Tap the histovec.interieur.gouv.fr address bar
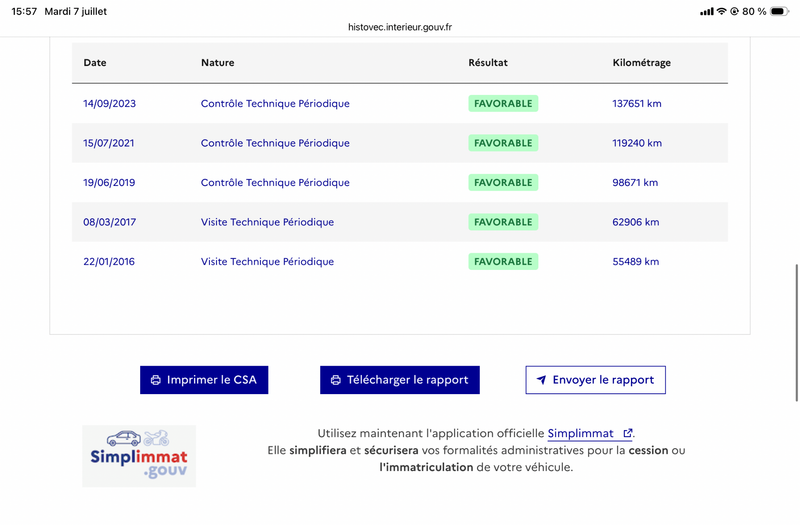 (400, 27)
